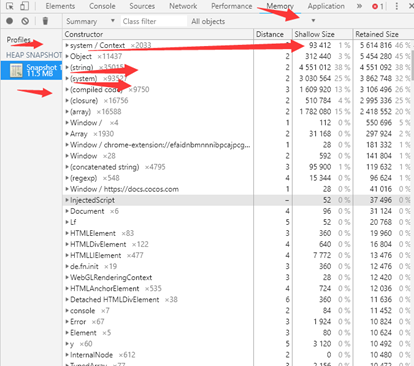414x366 pixels.
Task: Expand the InjectedScript row
Action: coord(67,200)
